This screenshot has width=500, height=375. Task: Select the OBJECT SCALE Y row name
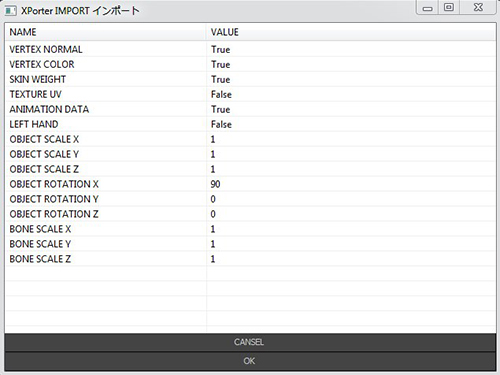click(44, 154)
